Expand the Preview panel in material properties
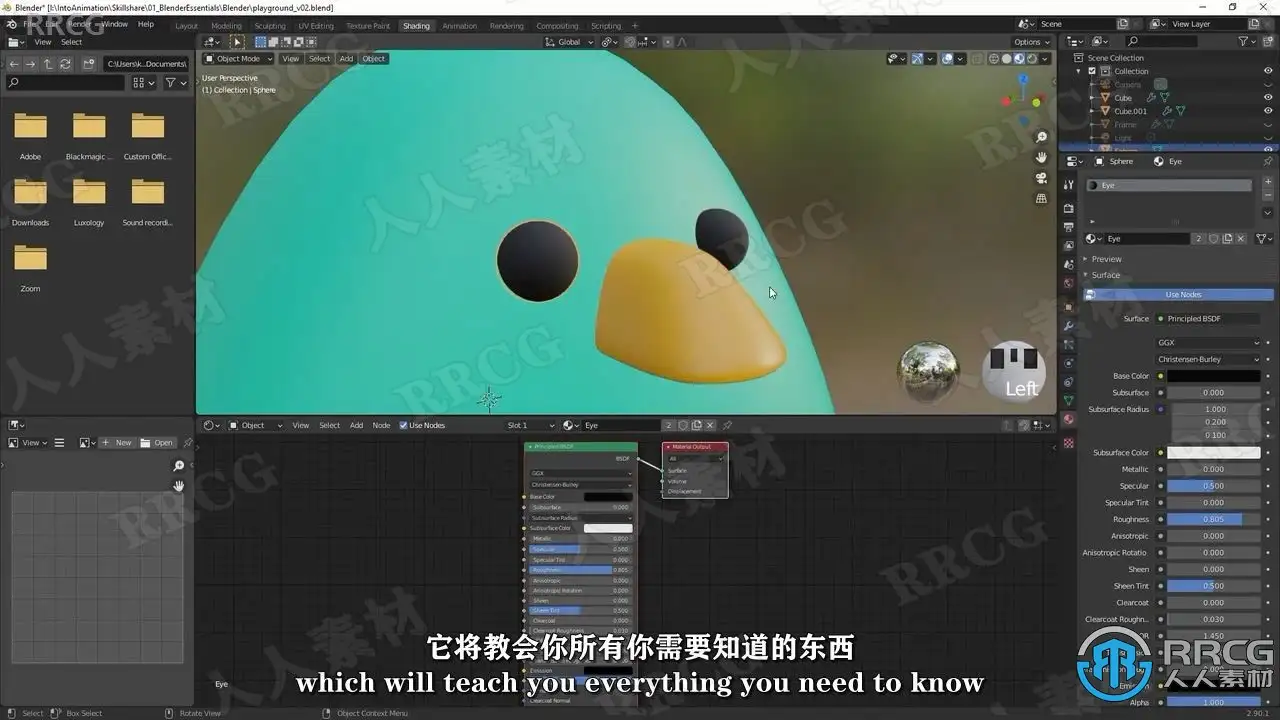Screen dimensions: 1280x720 tap(1106, 259)
